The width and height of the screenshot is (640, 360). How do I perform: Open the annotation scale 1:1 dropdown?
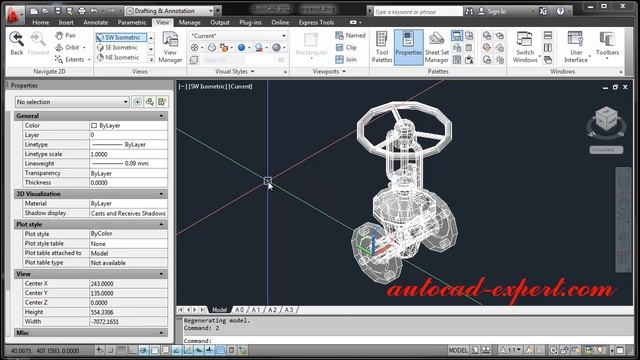tap(511, 350)
